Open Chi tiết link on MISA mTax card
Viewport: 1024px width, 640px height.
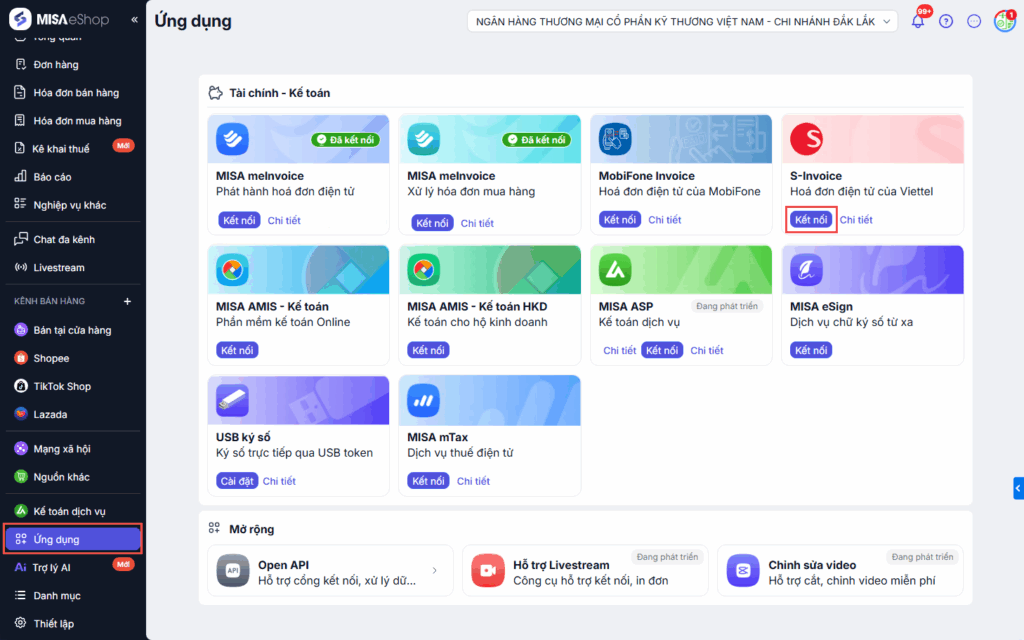point(473,481)
